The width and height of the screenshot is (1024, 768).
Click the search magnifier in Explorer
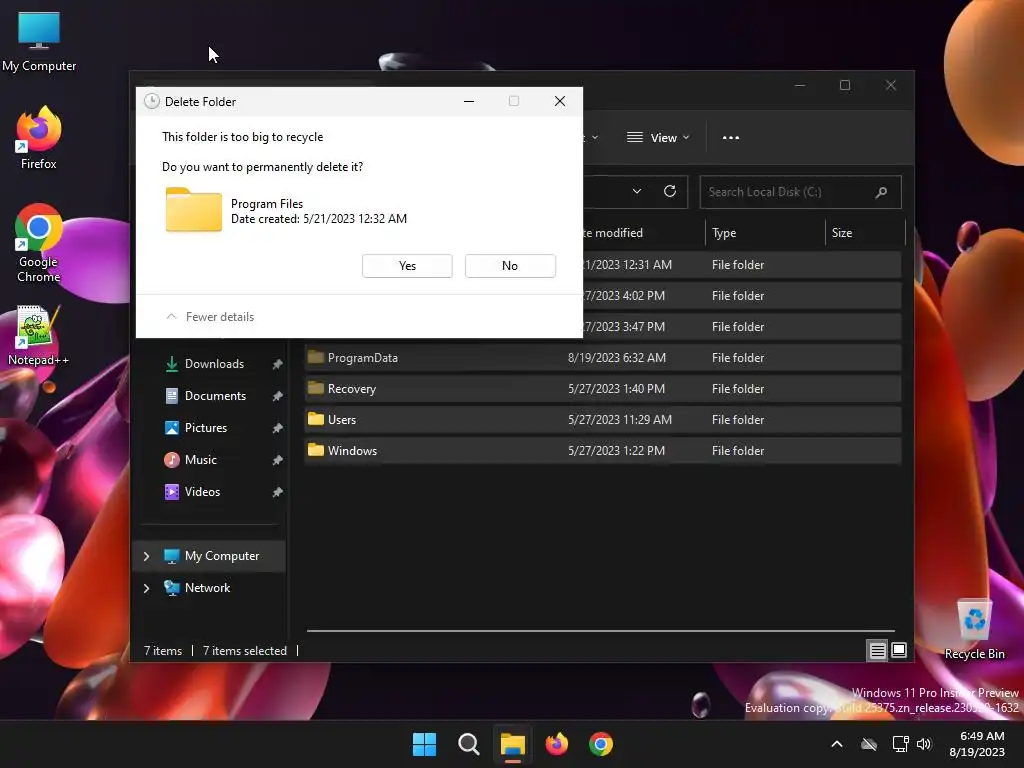(x=881, y=192)
